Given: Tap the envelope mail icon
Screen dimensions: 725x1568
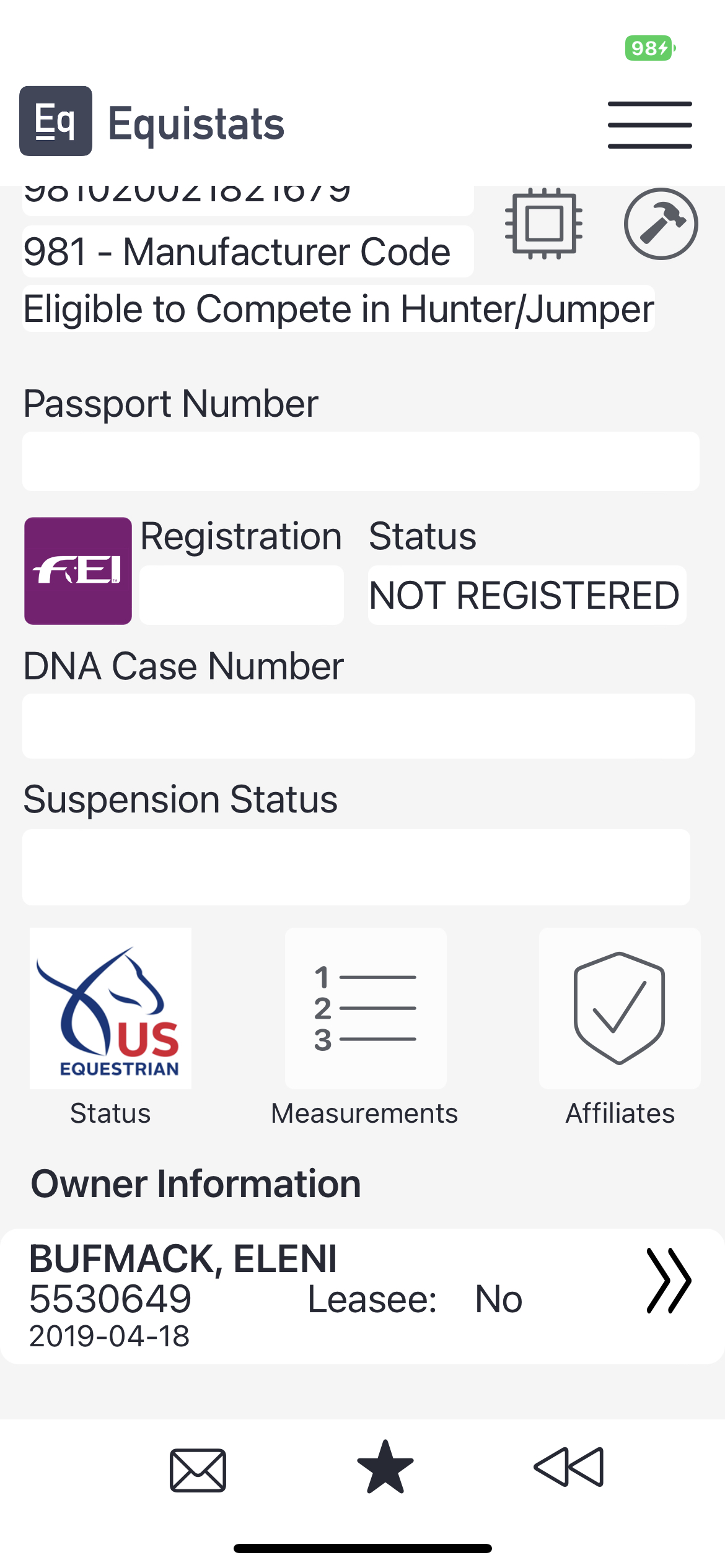Looking at the screenshot, I should (198, 1470).
